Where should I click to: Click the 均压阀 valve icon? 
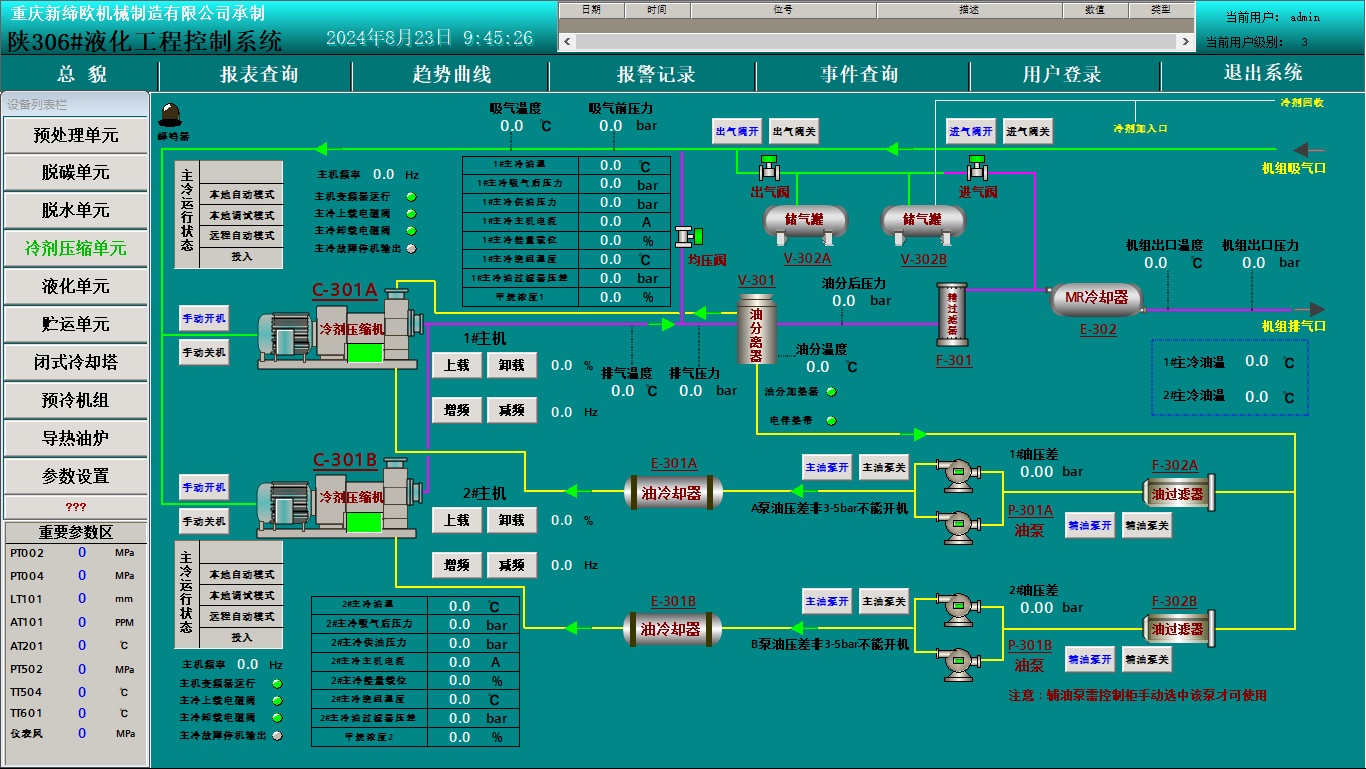click(x=685, y=238)
